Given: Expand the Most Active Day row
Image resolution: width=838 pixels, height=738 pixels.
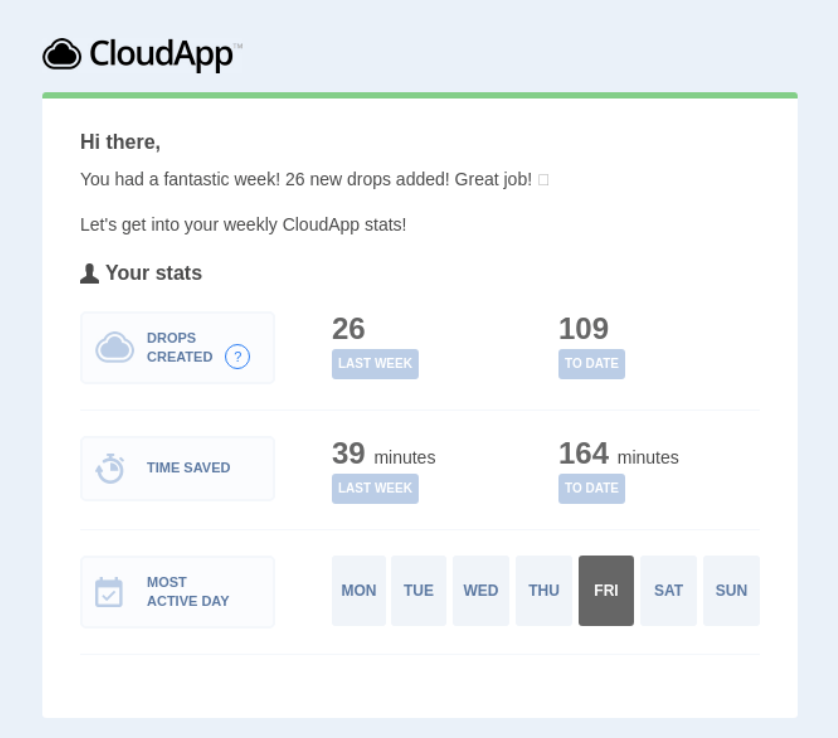Looking at the screenshot, I should click(177, 590).
